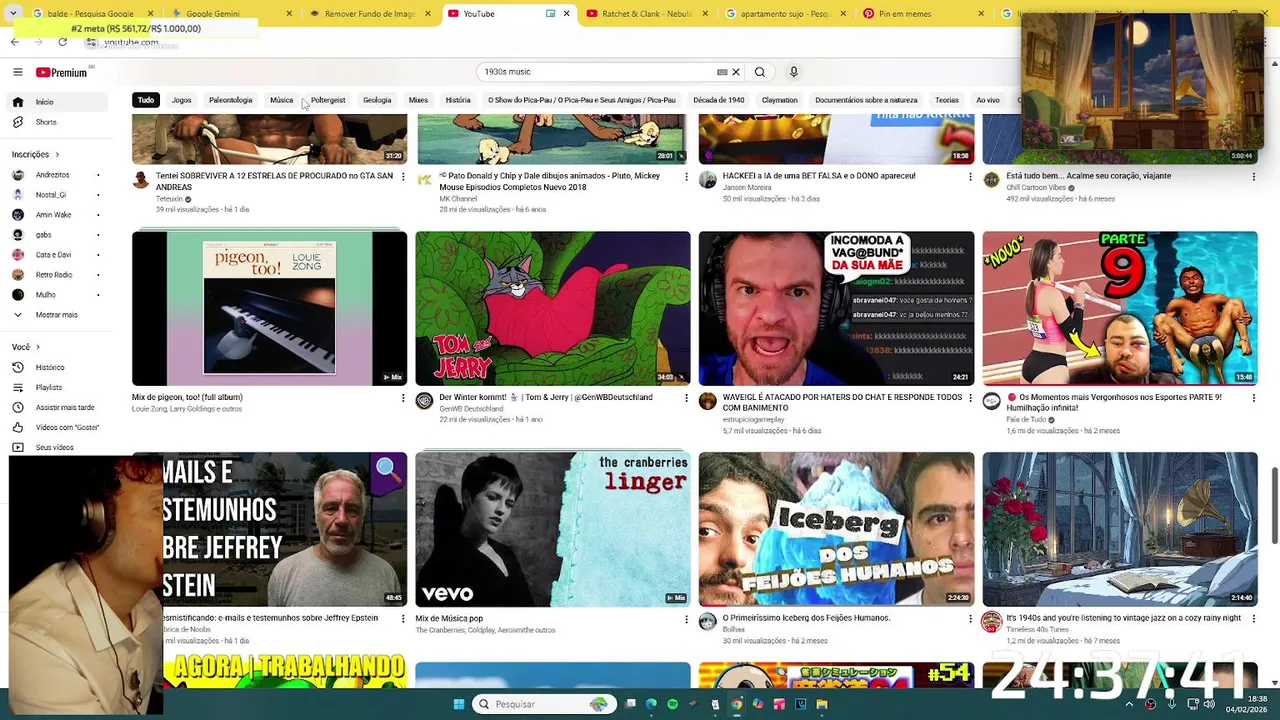
Task: Open the Mix de pigeon, too! title
Action: point(187,398)
